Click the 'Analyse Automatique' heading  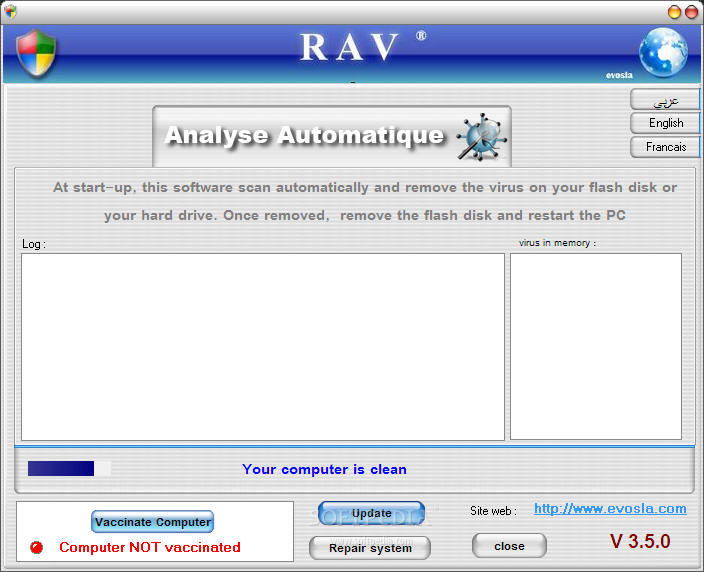click(304, 135)
